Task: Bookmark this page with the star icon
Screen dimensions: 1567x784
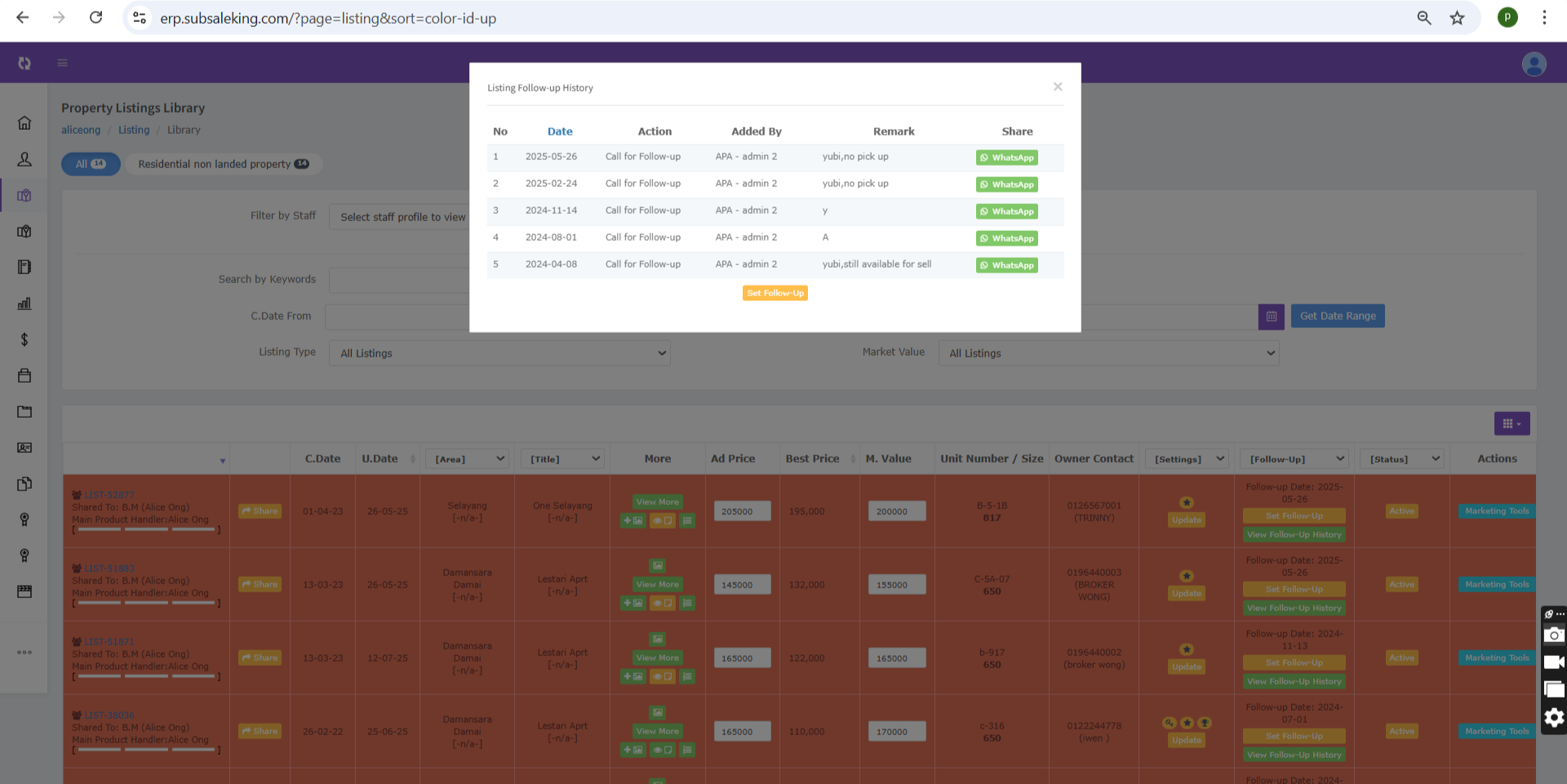Action: (1457, 18)
